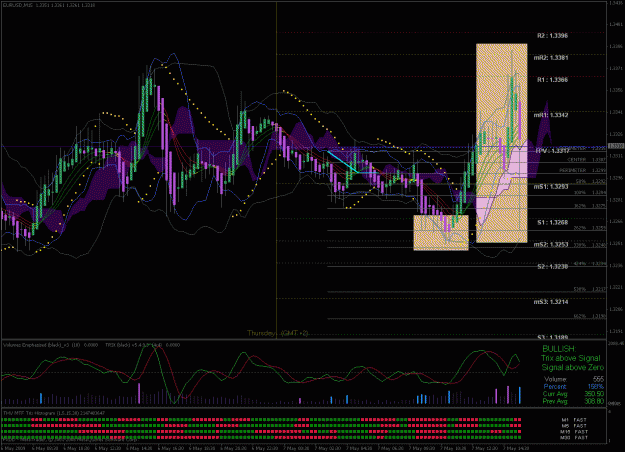Click the CENTER Fibonacci level label
The height and width of the screenshot is (452, 625).
point(577,160)
